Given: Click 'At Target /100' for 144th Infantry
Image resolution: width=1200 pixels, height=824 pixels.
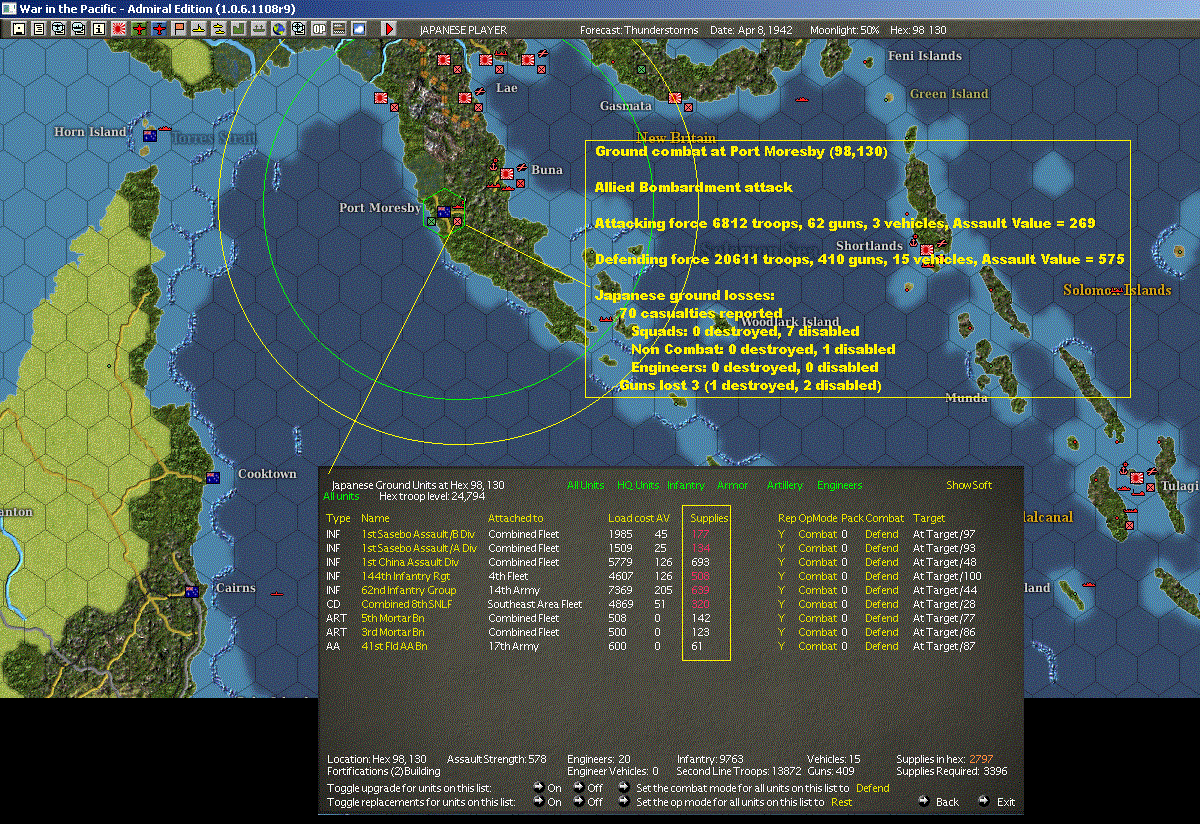Looking at the screenshot, I should pos(947,576).
